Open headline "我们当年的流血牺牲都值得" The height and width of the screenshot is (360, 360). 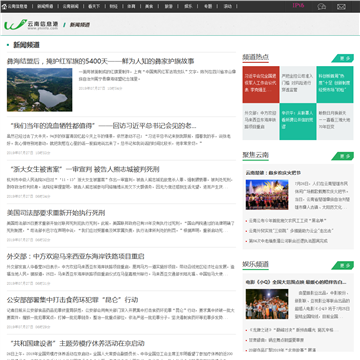[x=103, y=126]
